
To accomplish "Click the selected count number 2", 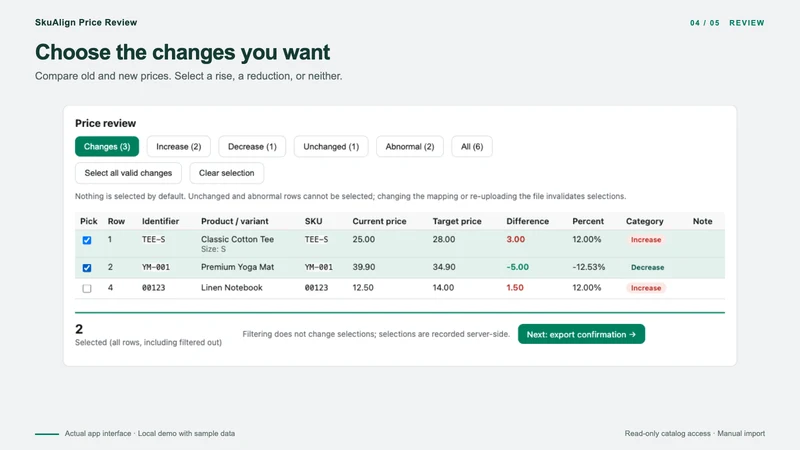I will pyautogui.click(x=79, y=329).
